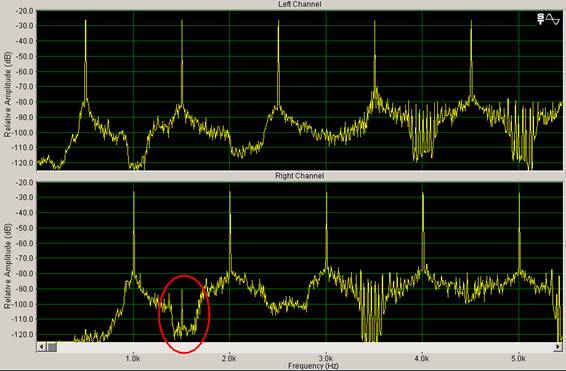Click the Left Channel title label
Screen dimensions: 566x371
300,4
